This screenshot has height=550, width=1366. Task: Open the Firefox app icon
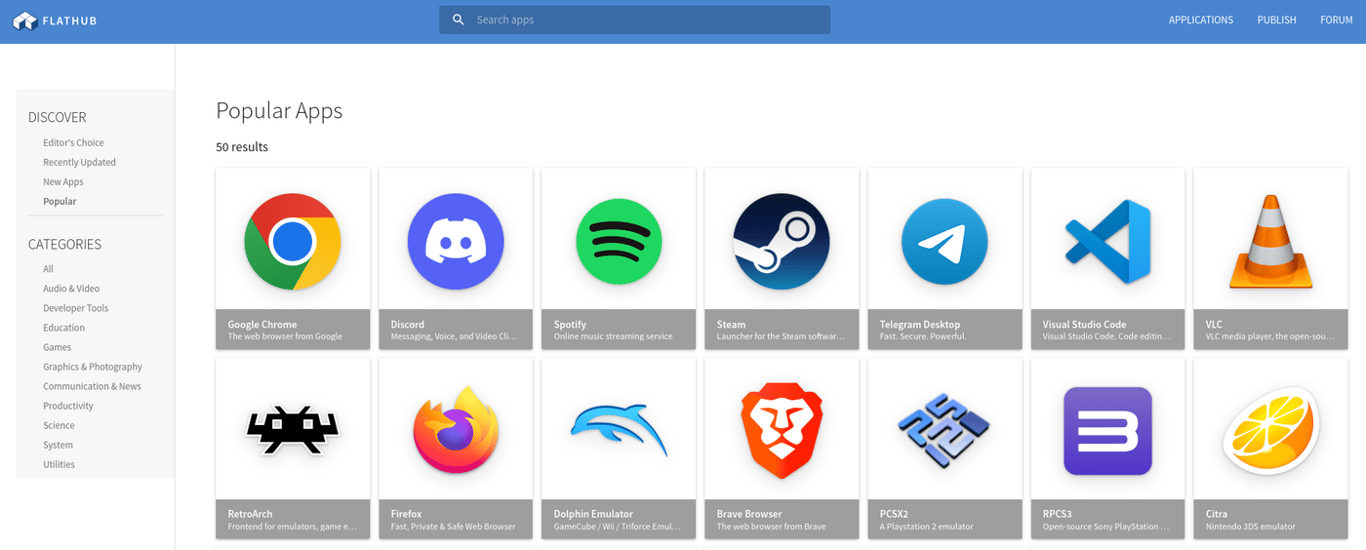pos(456,430)
